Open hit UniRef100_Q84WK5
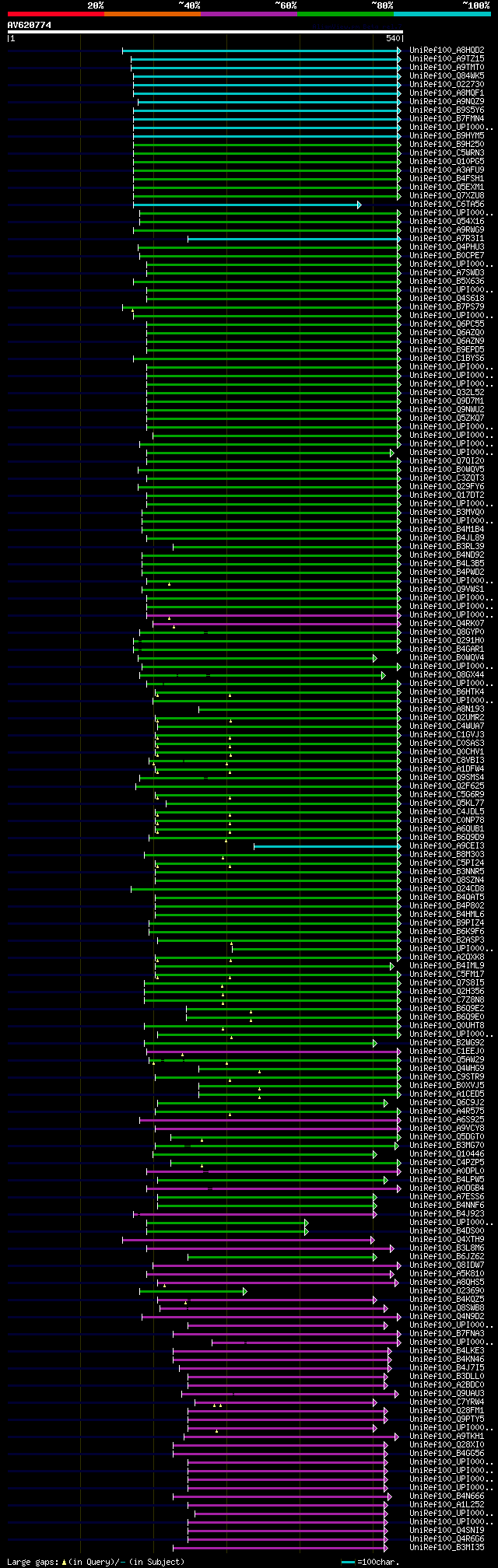This screenshot has width=498, height=1568. pyautogui.click(x=447, y=76)
